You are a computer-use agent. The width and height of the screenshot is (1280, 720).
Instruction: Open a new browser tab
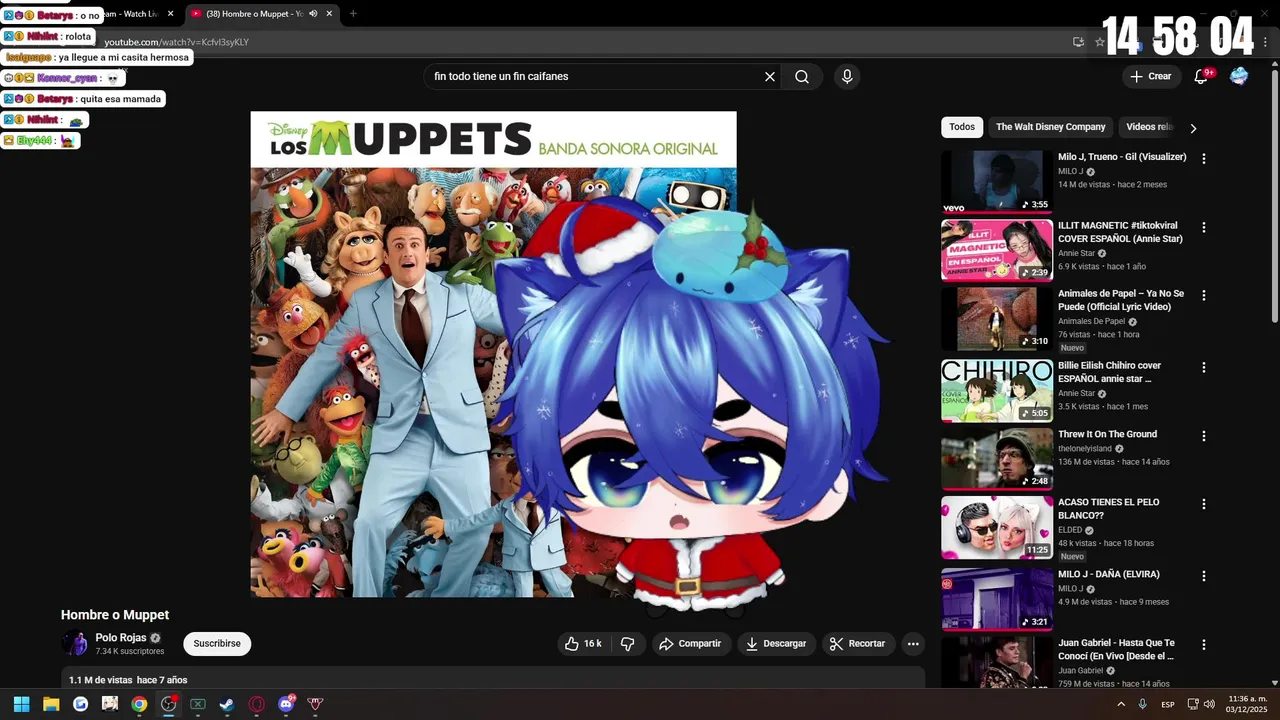(x=352, y=14)
